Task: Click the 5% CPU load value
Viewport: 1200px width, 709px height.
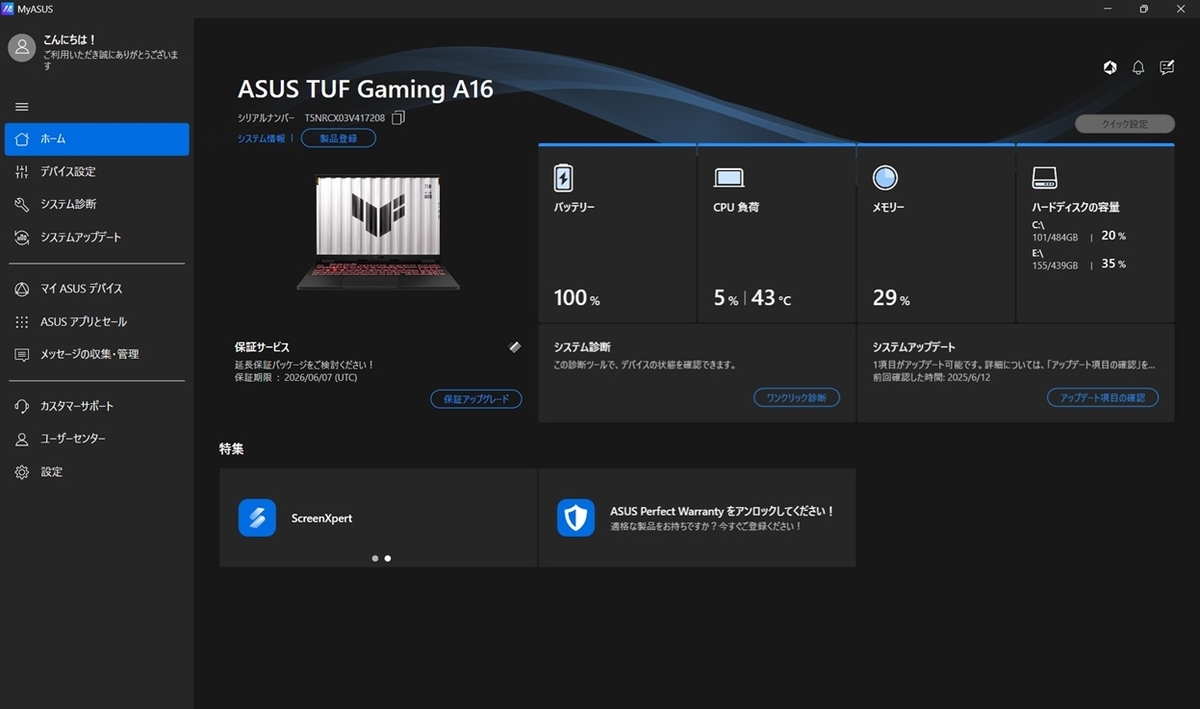Action: (725, 298)
